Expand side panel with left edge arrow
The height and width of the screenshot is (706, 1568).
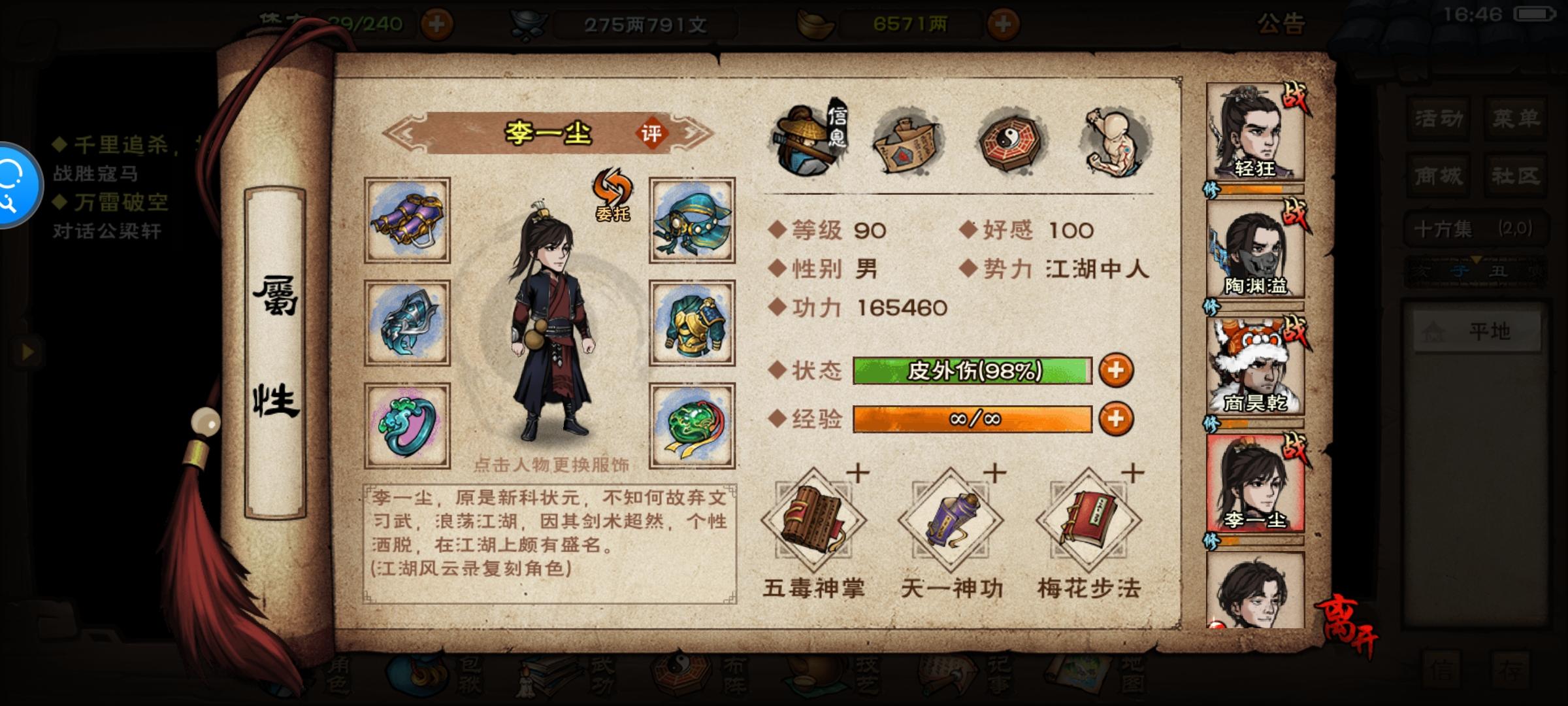27,352
